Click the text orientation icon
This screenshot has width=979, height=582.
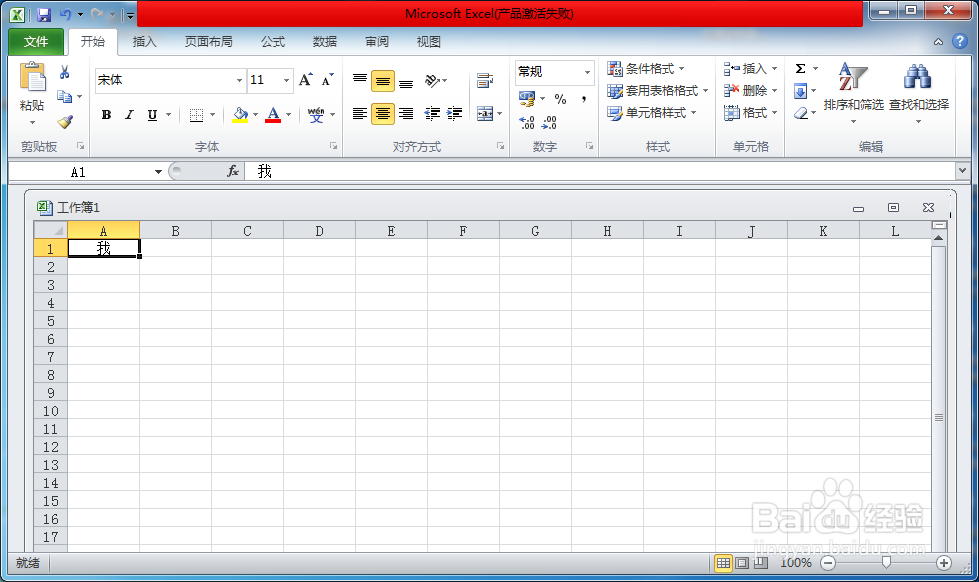click(x=432, y=81)
